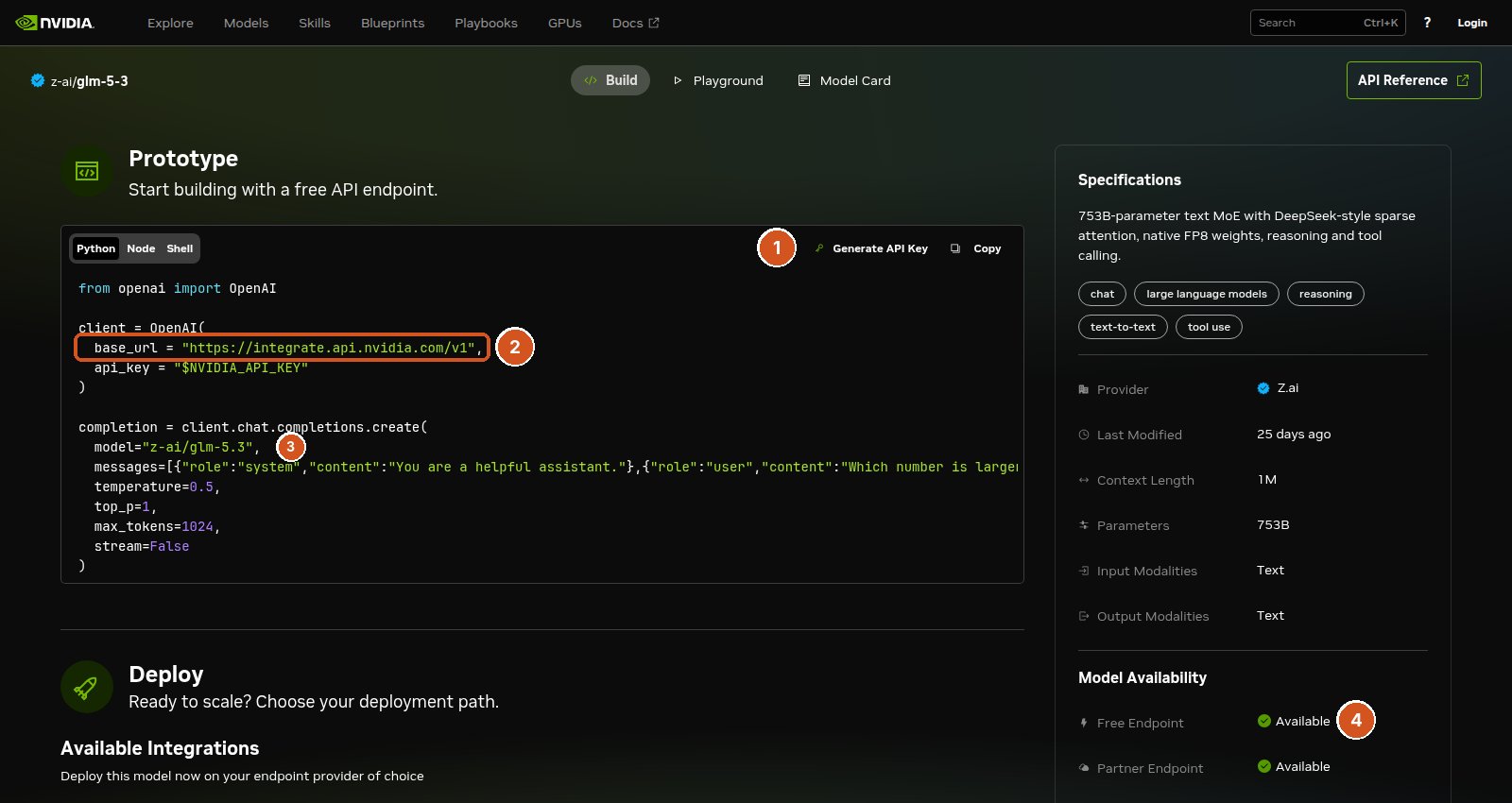Click the key icon beside Generate API Key
The image size is (1512, 803).
click(819, 248)
